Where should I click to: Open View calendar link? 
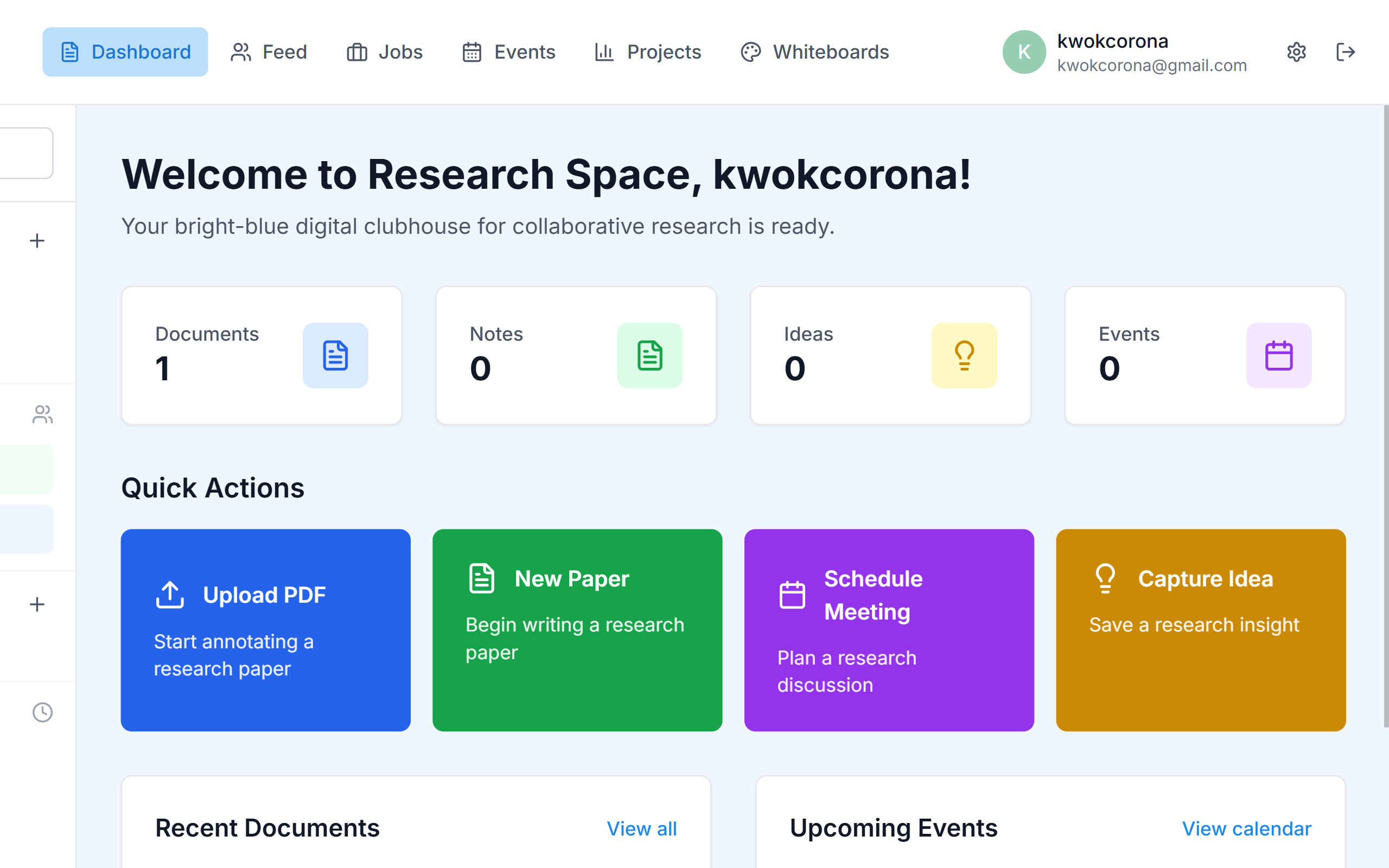(1246, 828)
